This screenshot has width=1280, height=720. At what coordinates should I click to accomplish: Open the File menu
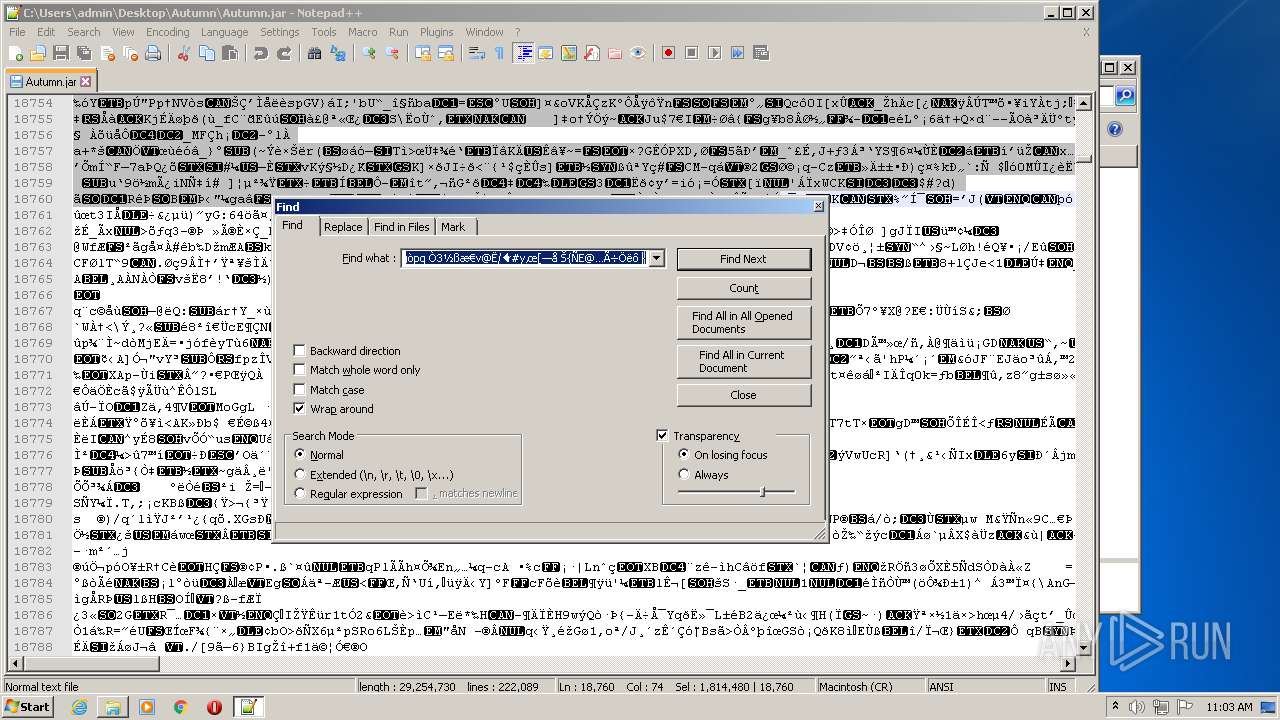(17, 32)
